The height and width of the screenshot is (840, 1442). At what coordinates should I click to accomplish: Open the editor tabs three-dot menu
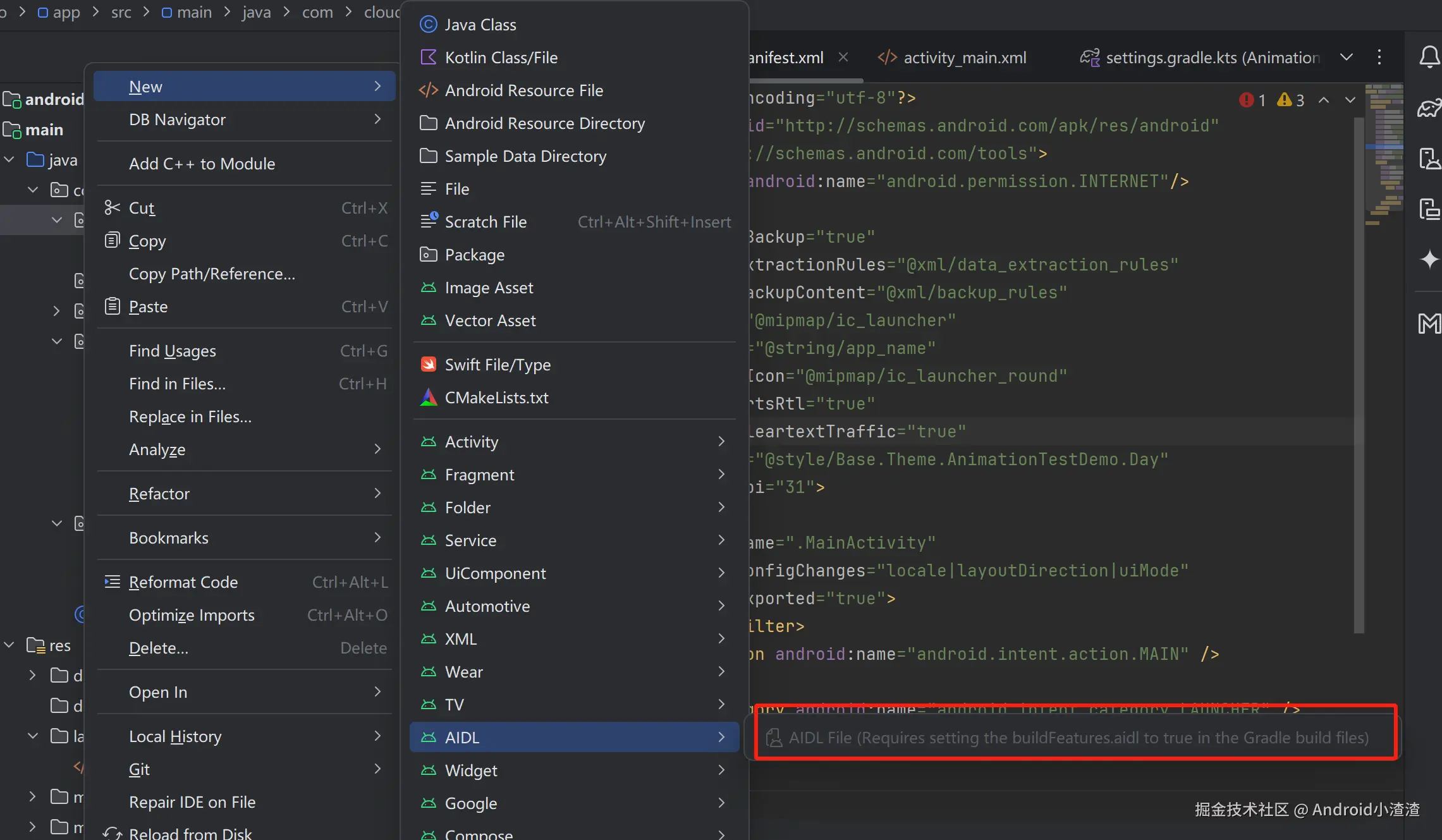[1379, 58]
